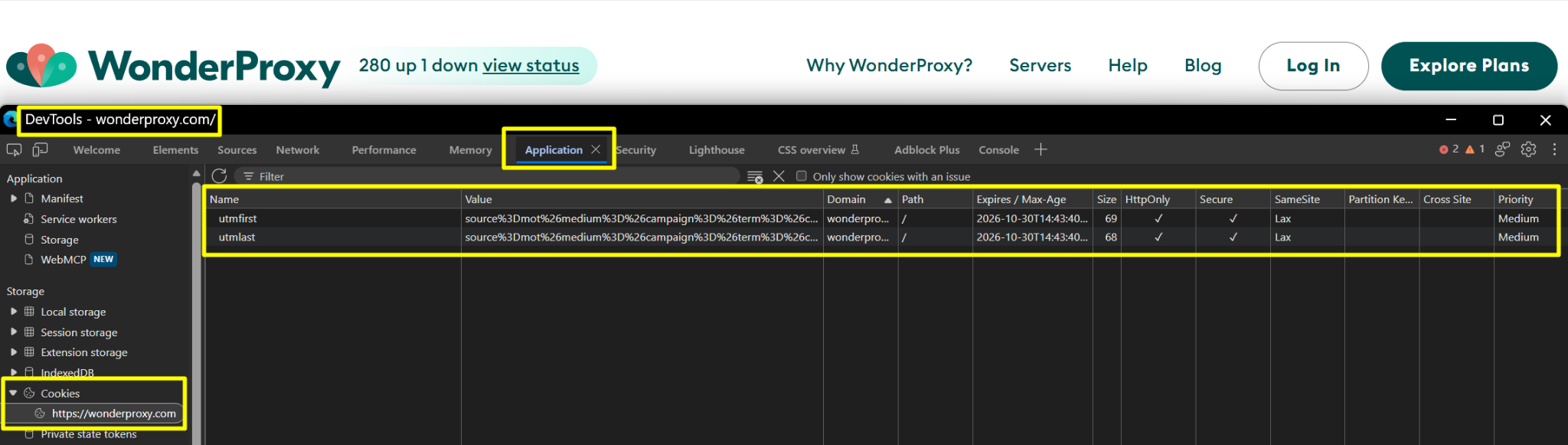This screenshot has width=1568, height=445.
Task: Toggle device emulation icon
Action: [x=40, y=149]
